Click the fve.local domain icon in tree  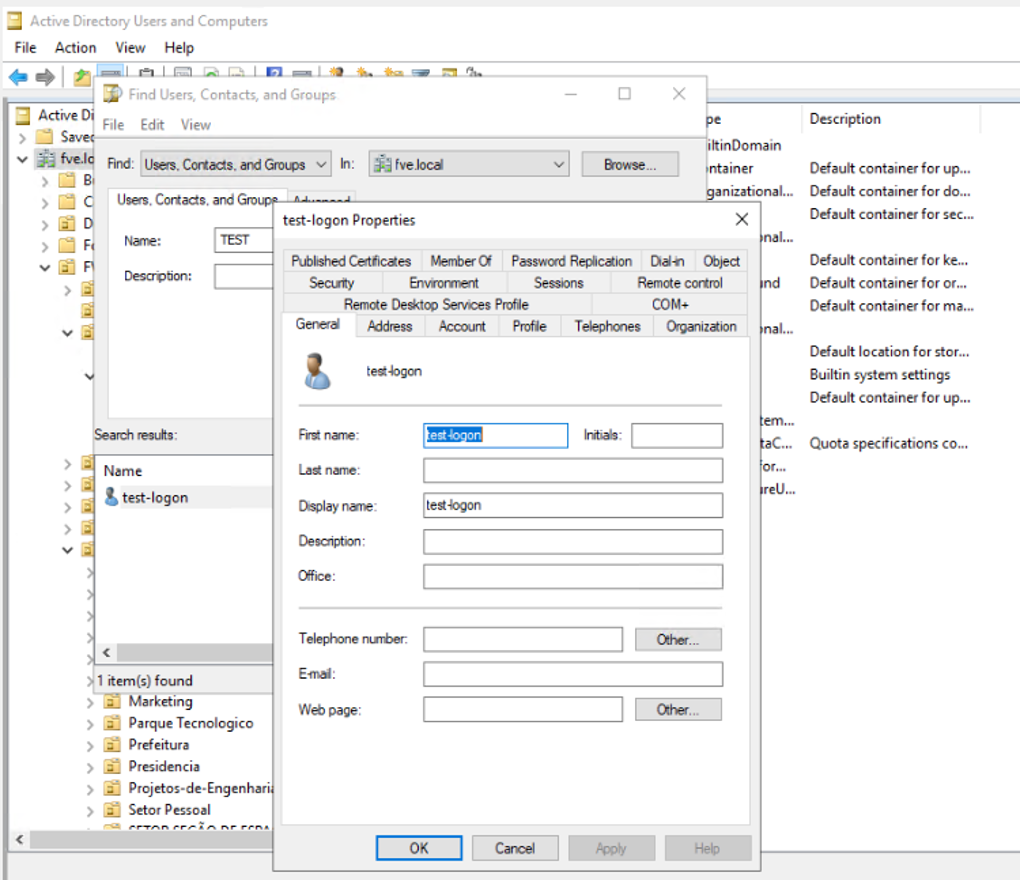point(46,158)
